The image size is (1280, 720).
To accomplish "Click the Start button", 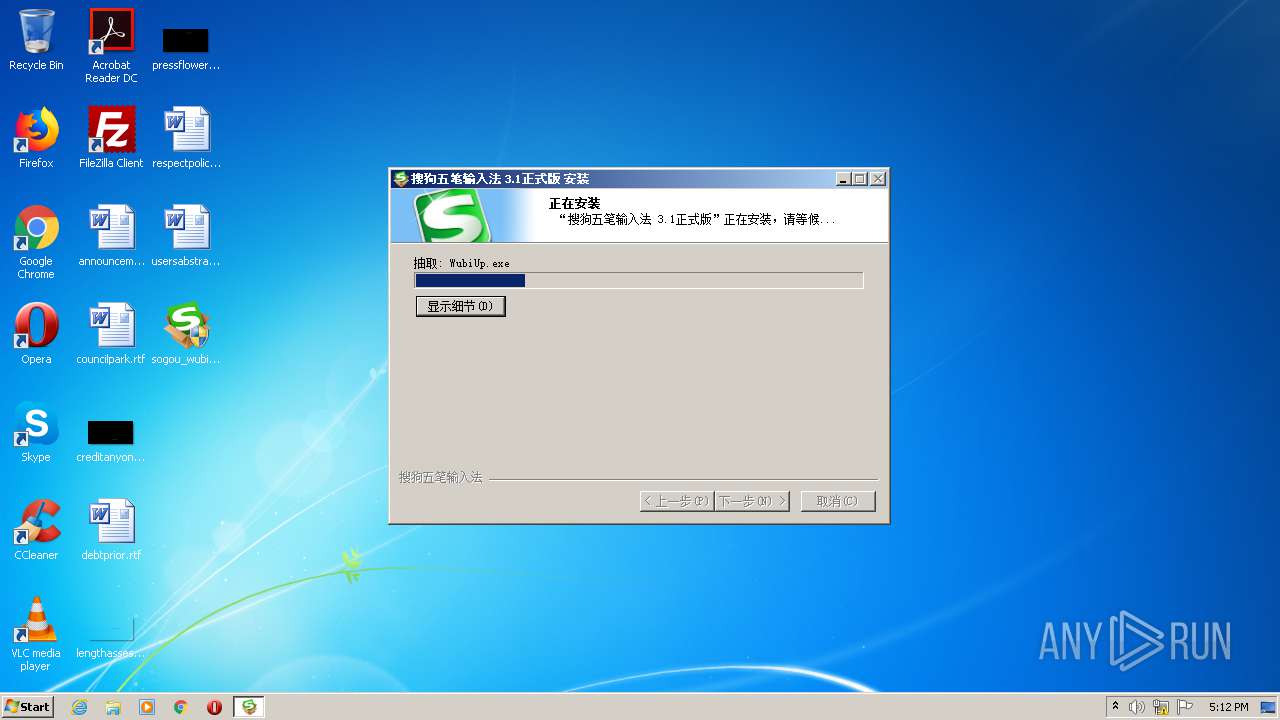I will click(27, 707).
